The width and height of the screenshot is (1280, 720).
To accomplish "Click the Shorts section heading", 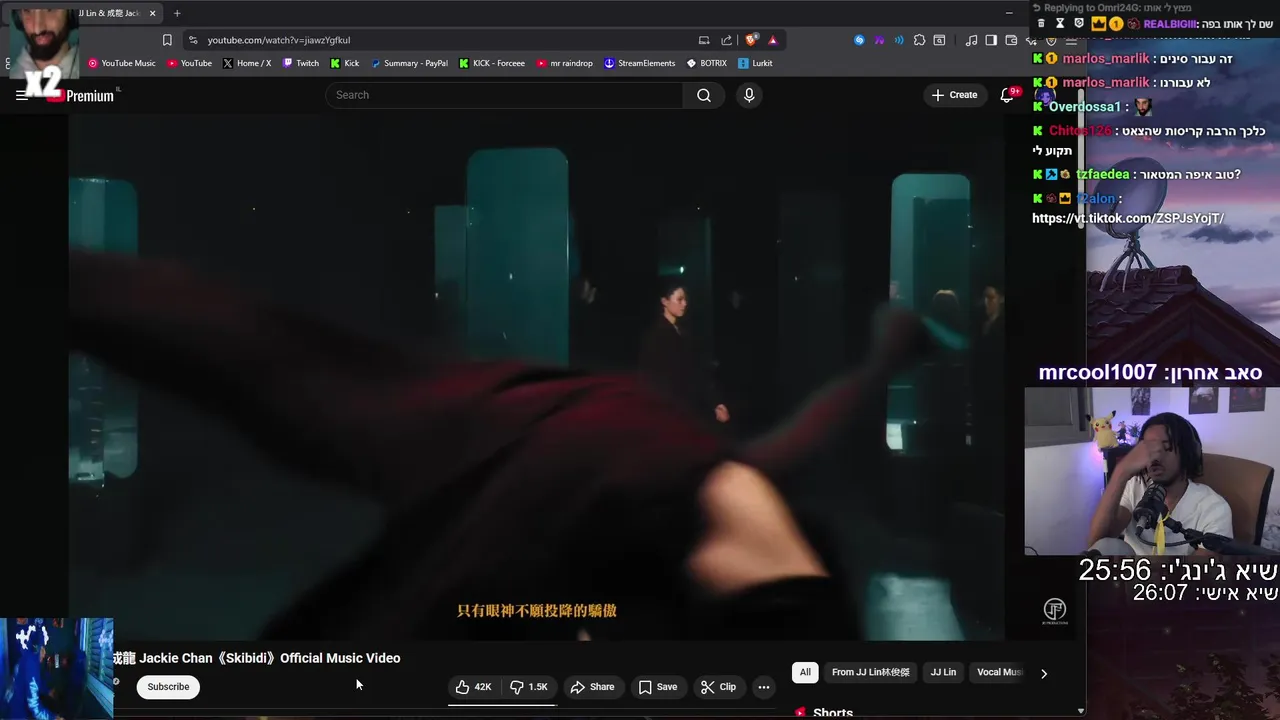I will pos(833,713).
